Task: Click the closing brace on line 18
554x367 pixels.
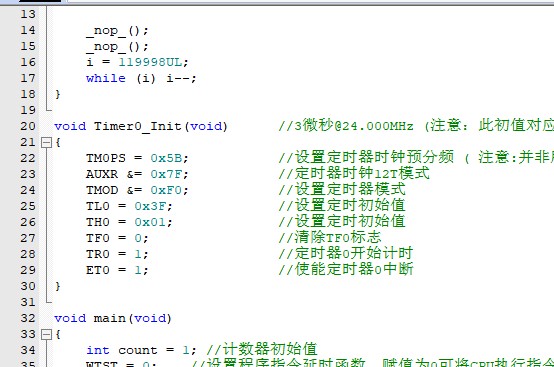Action: click(x=58, y=94)
